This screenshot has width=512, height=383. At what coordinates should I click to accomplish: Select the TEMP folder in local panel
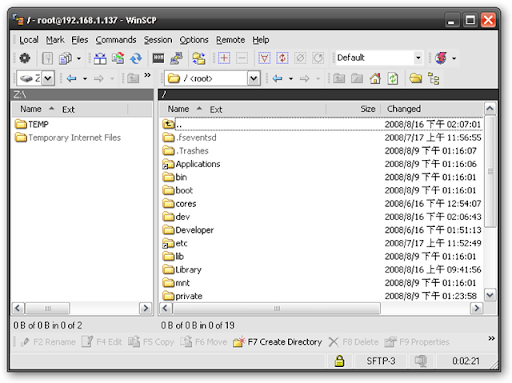coord(32,124)
